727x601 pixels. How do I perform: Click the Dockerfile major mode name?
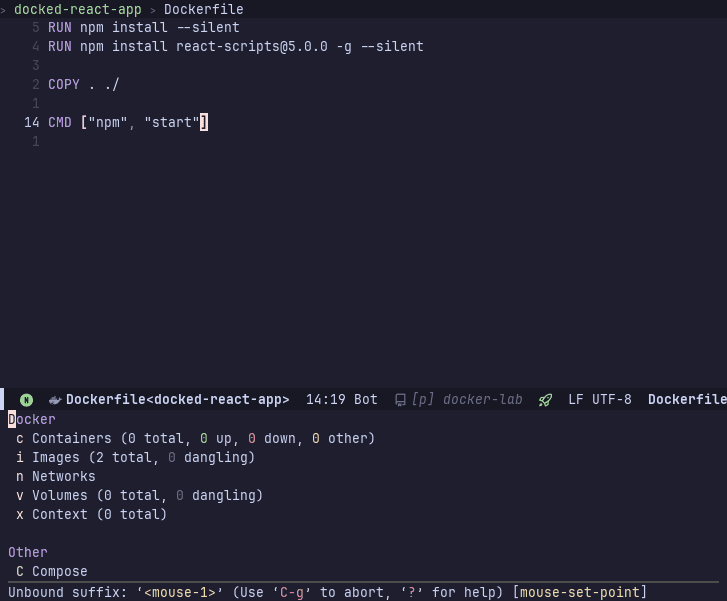tap(687, 400)
